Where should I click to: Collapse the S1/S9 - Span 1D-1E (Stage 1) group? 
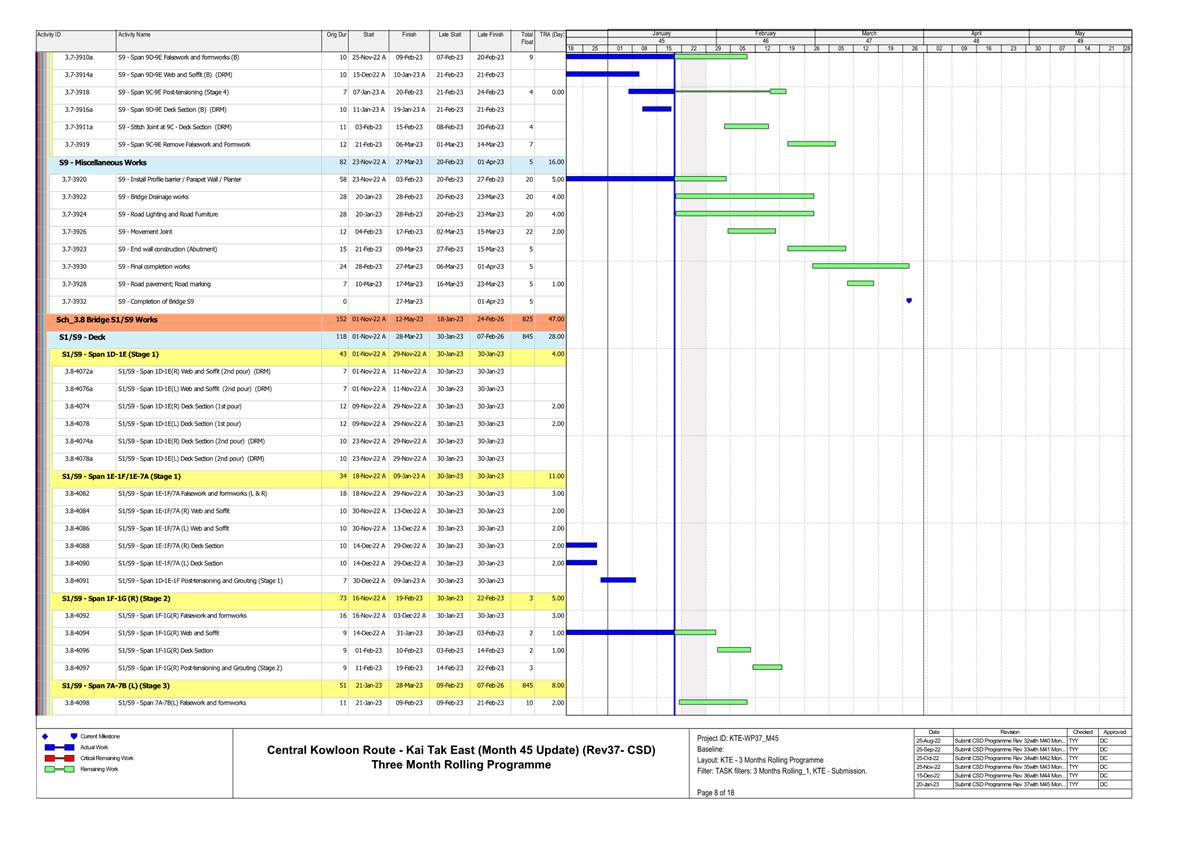[109, 354]
